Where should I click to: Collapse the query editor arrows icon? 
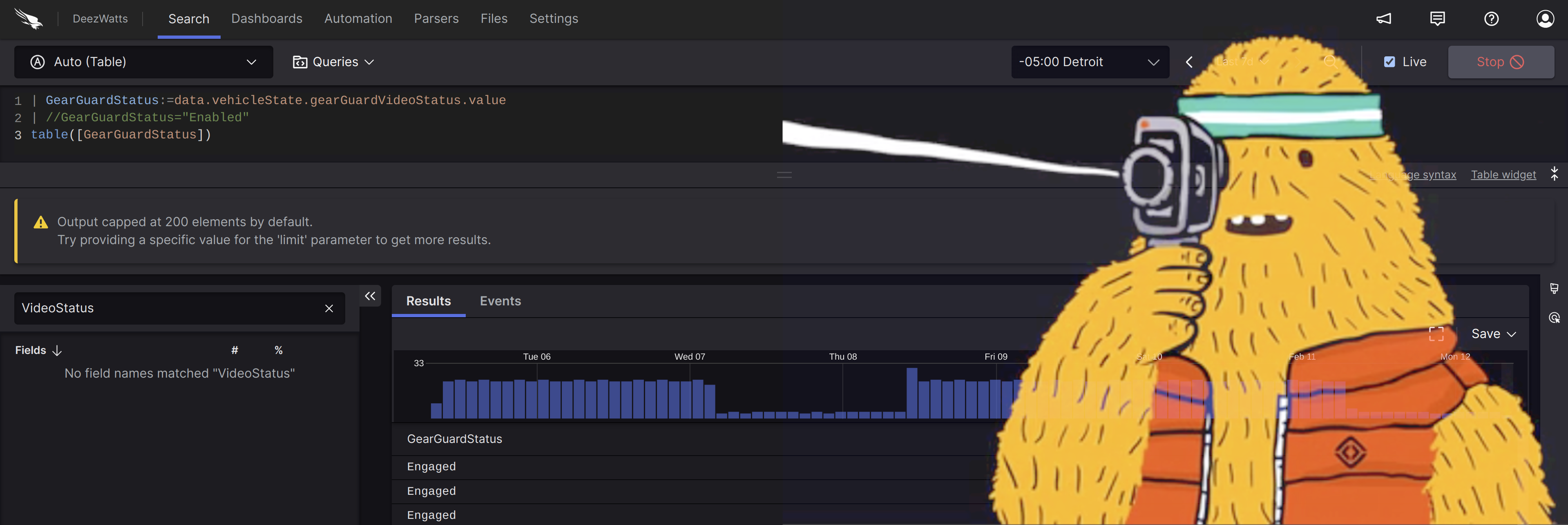tap(1554, 174)
